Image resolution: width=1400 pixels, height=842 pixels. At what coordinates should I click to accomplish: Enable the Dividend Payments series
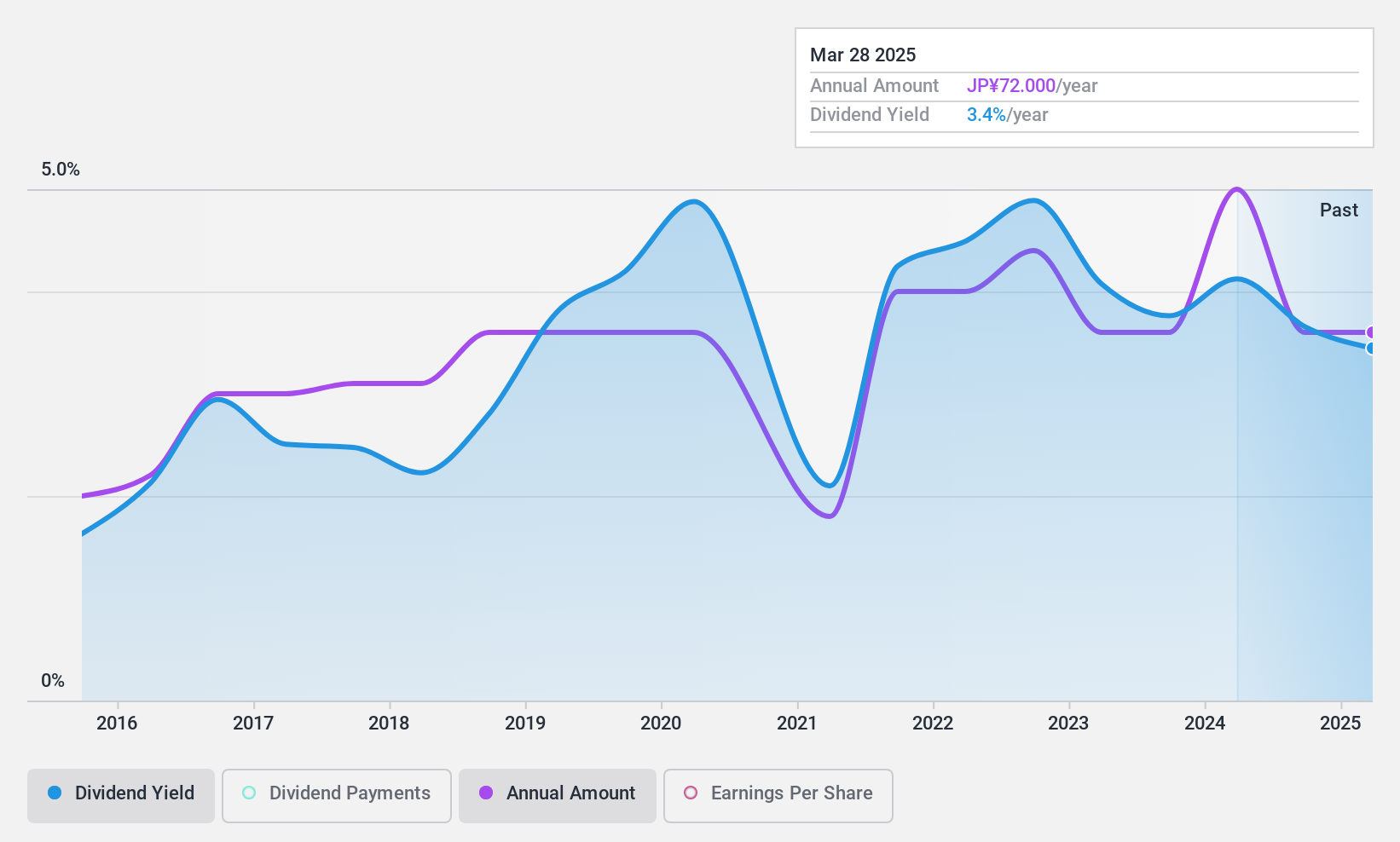[x=337, y=796]
